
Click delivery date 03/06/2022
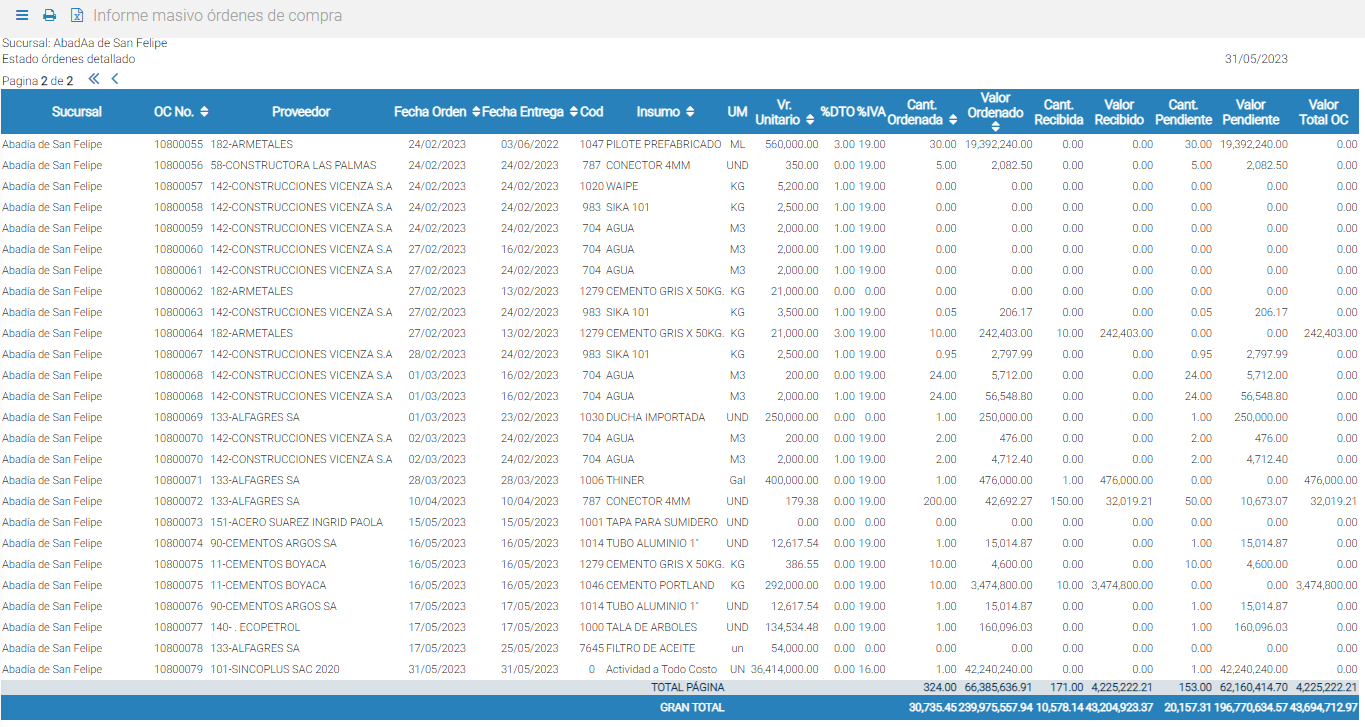pos(530,144)
